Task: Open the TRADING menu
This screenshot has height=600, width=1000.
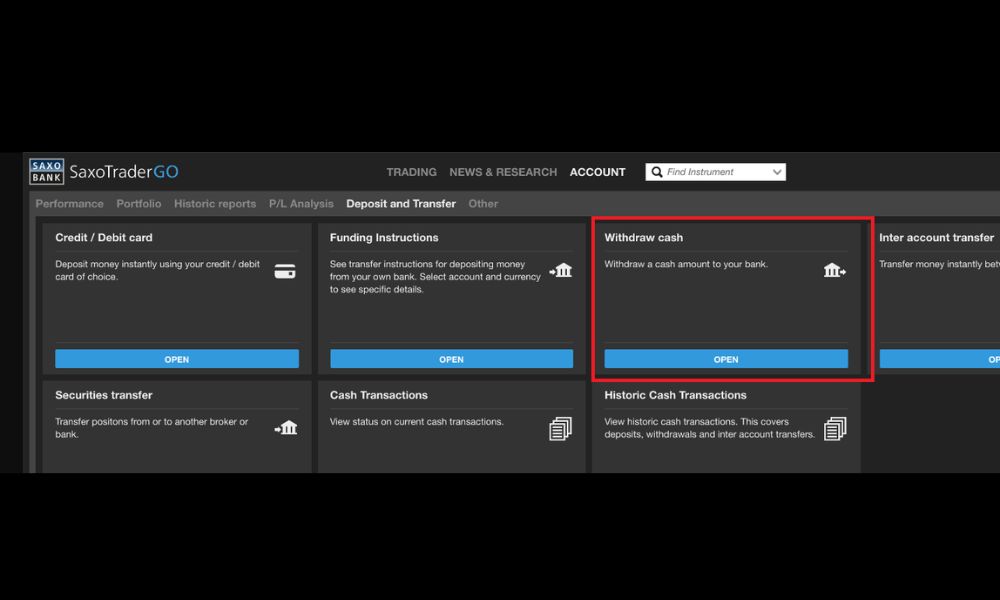Action: [411, 172]
